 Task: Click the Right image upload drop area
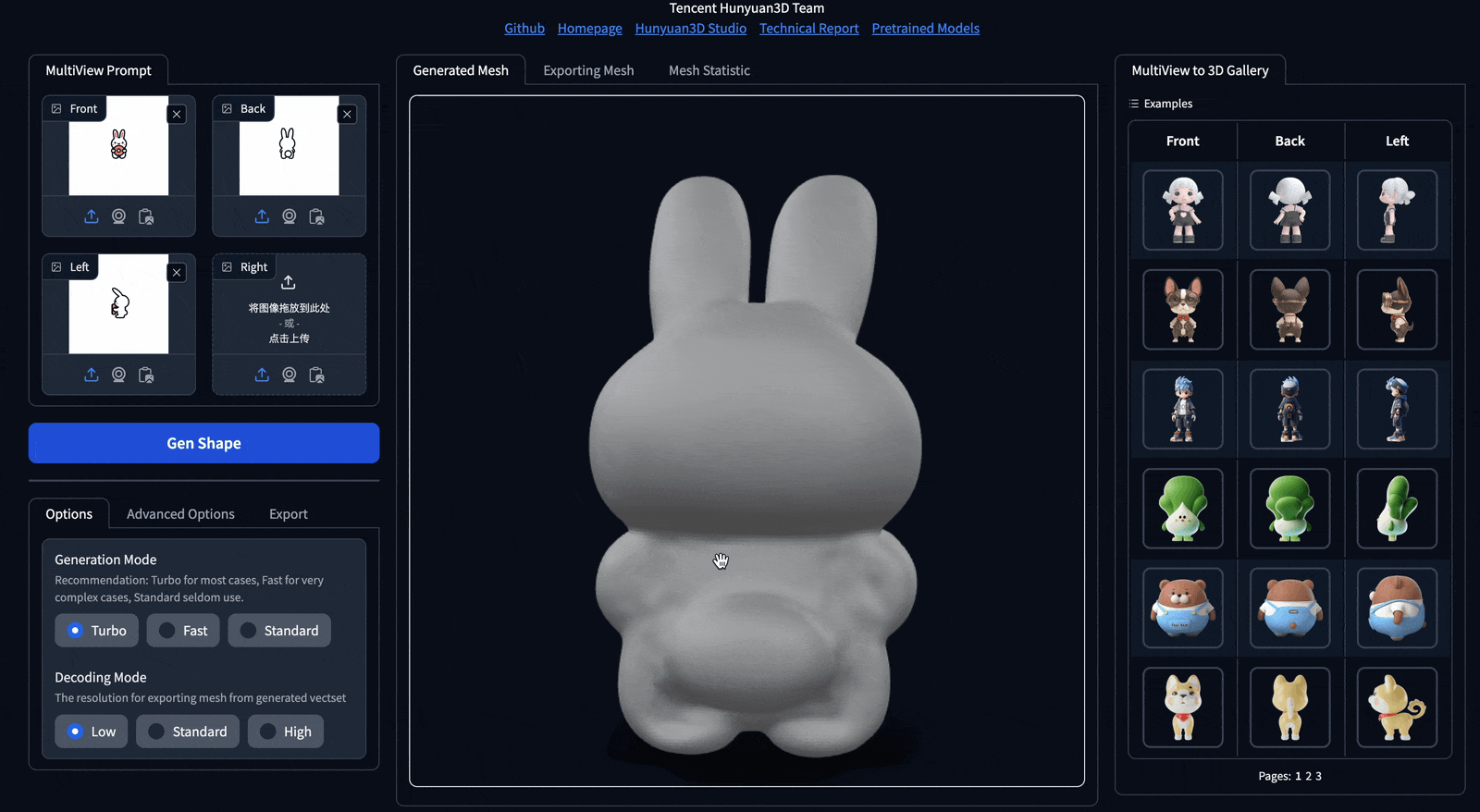[289, 310]
